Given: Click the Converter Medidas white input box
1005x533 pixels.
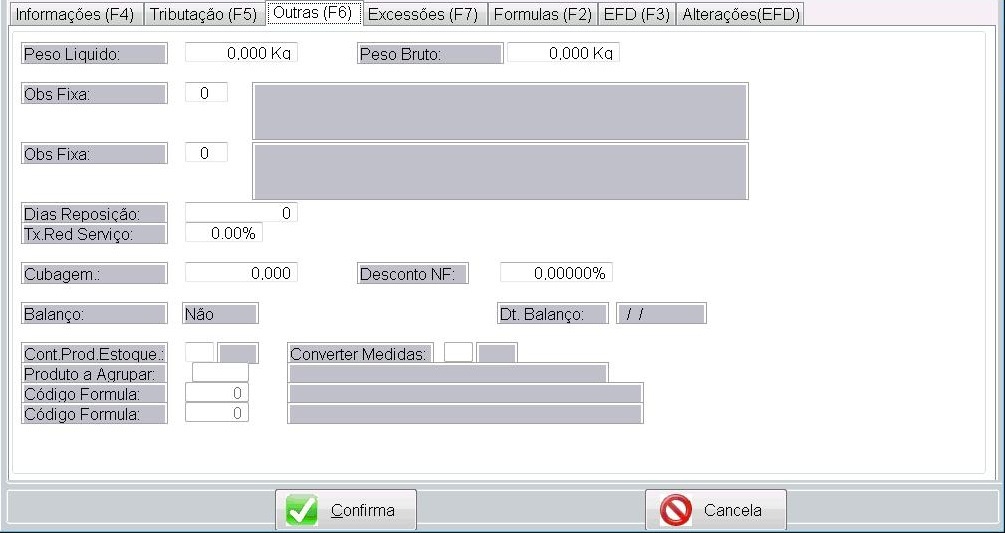Looking at the screenshot, I should pos(458,353).
